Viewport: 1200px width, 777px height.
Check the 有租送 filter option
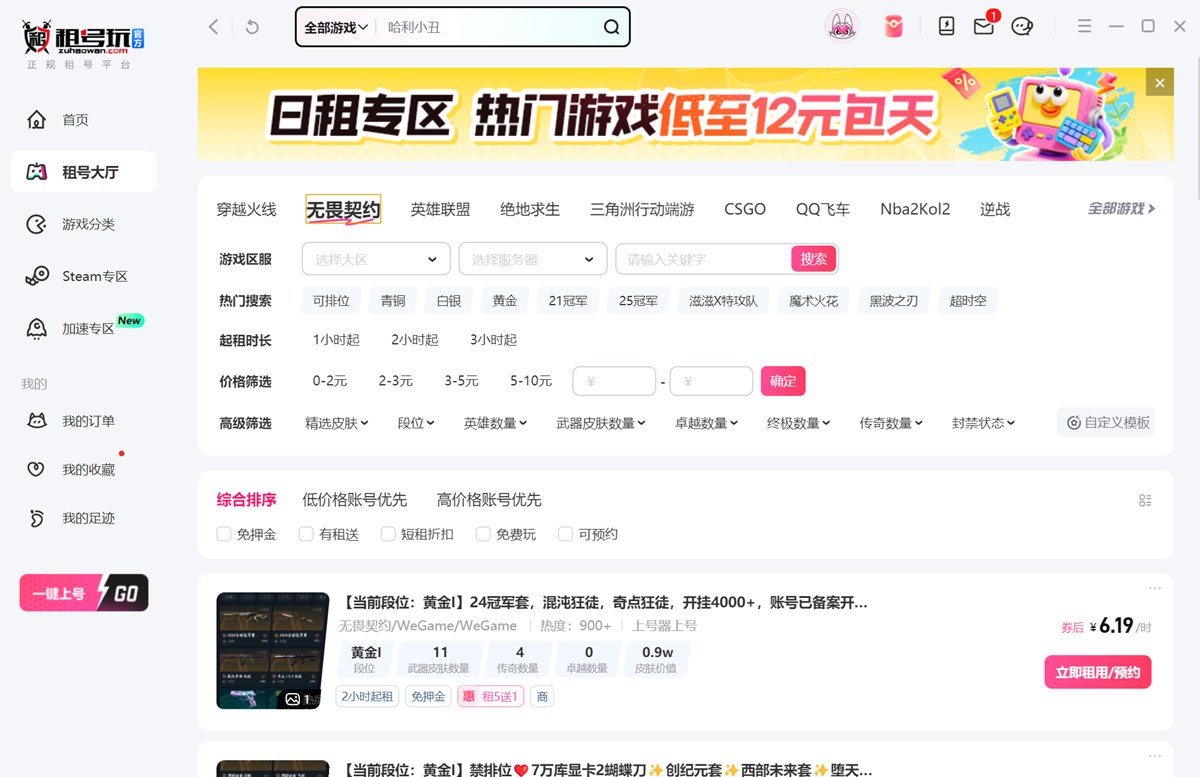tap(306, 534)
